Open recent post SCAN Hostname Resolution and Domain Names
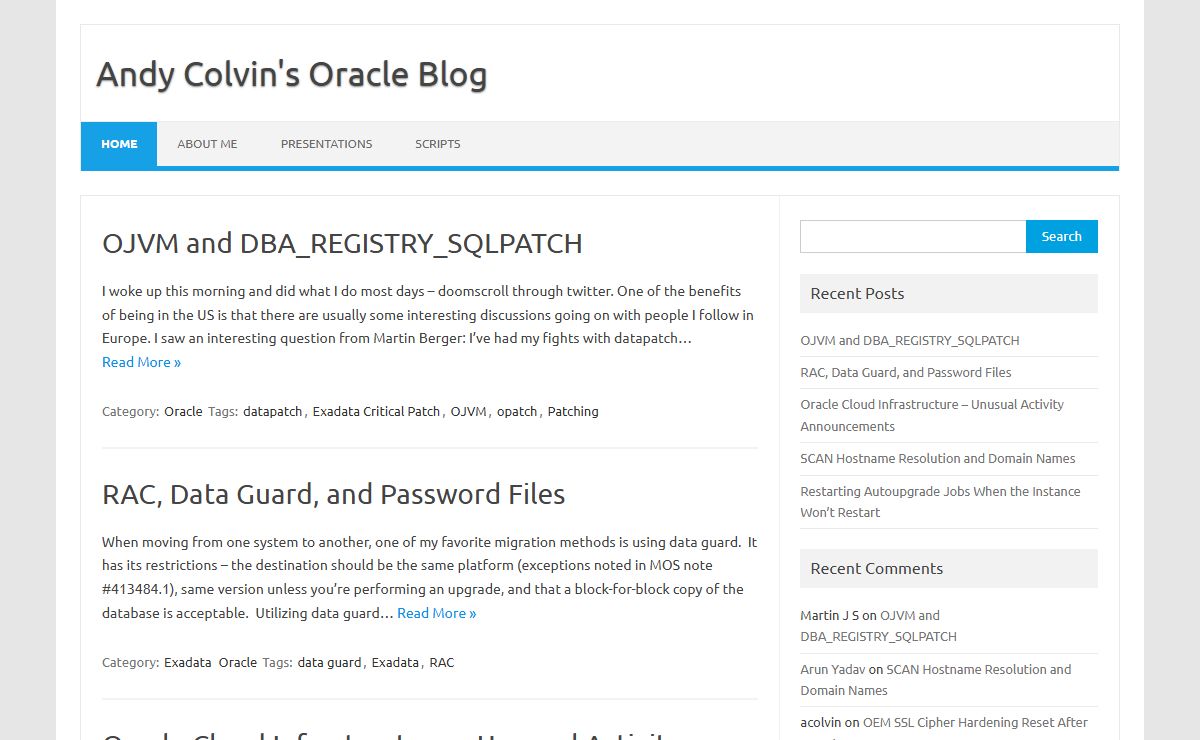 (x=938, y=458)
